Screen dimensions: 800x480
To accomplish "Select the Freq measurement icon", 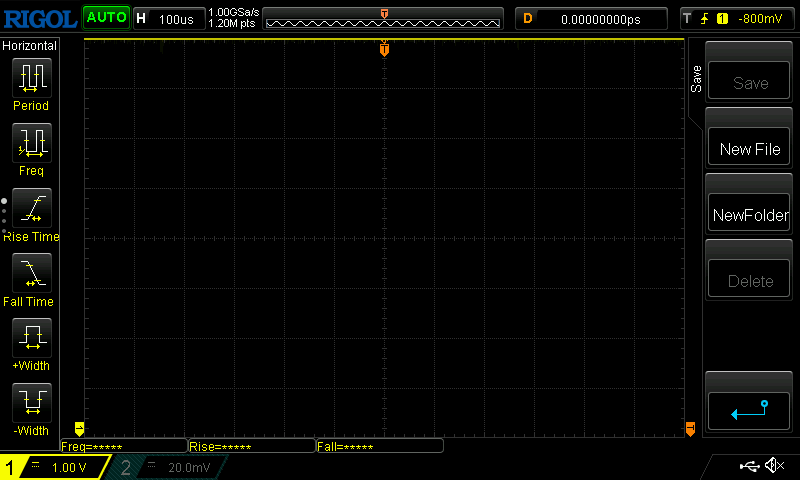I will coord(32,142).
